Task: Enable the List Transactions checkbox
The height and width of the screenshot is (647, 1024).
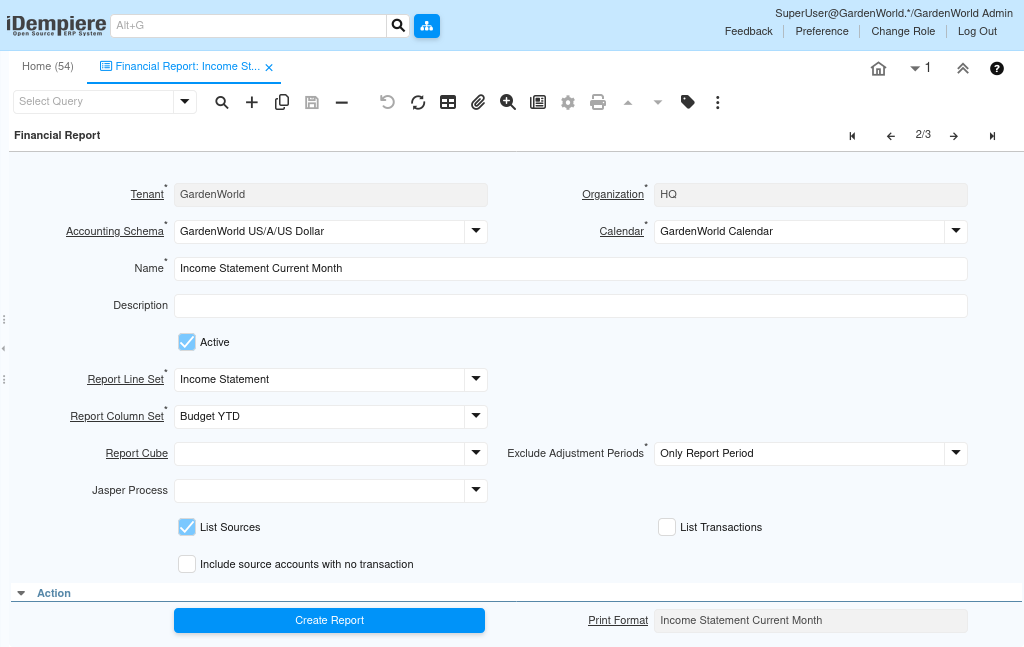Action: [667, 527]
